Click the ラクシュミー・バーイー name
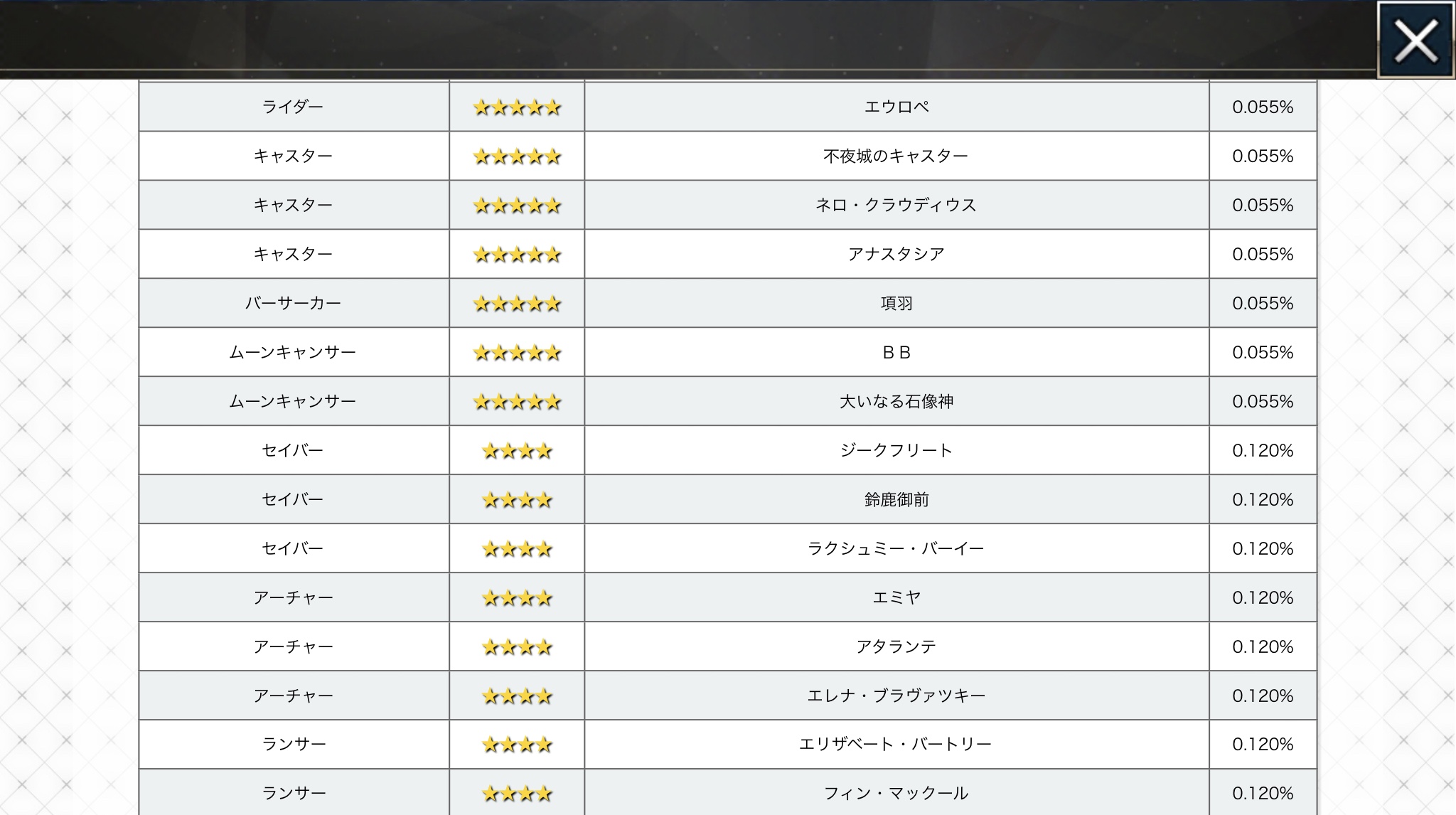This screenshot has height=815, width=1456. coord(896,548)
